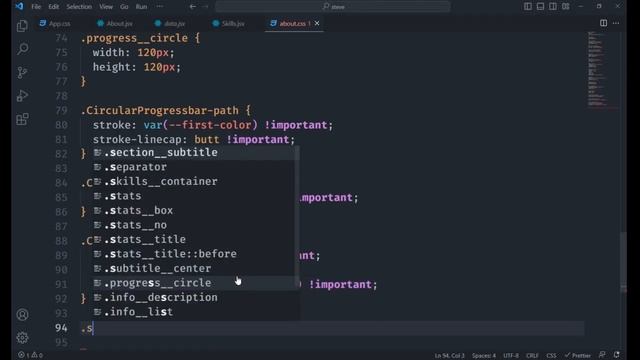The image size is (640, 360).
Task: Switch to the About.jsx tab
Action: tap(115, 24)
